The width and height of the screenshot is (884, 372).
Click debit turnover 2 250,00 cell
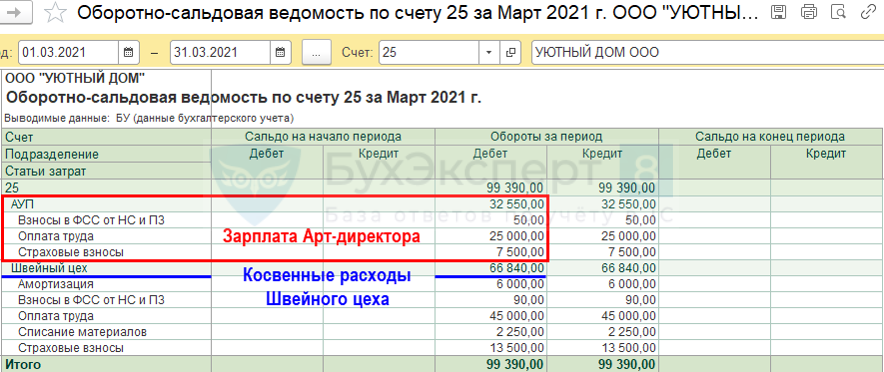[490, 332]
